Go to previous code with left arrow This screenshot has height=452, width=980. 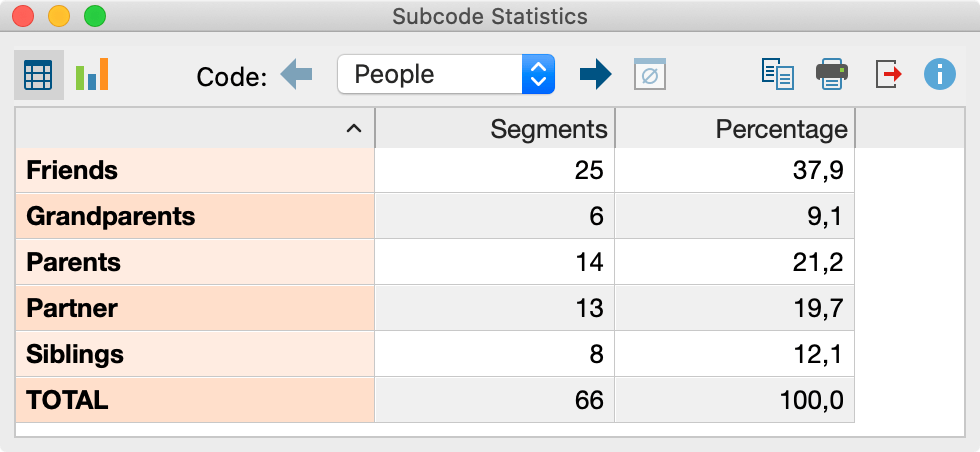297,75
